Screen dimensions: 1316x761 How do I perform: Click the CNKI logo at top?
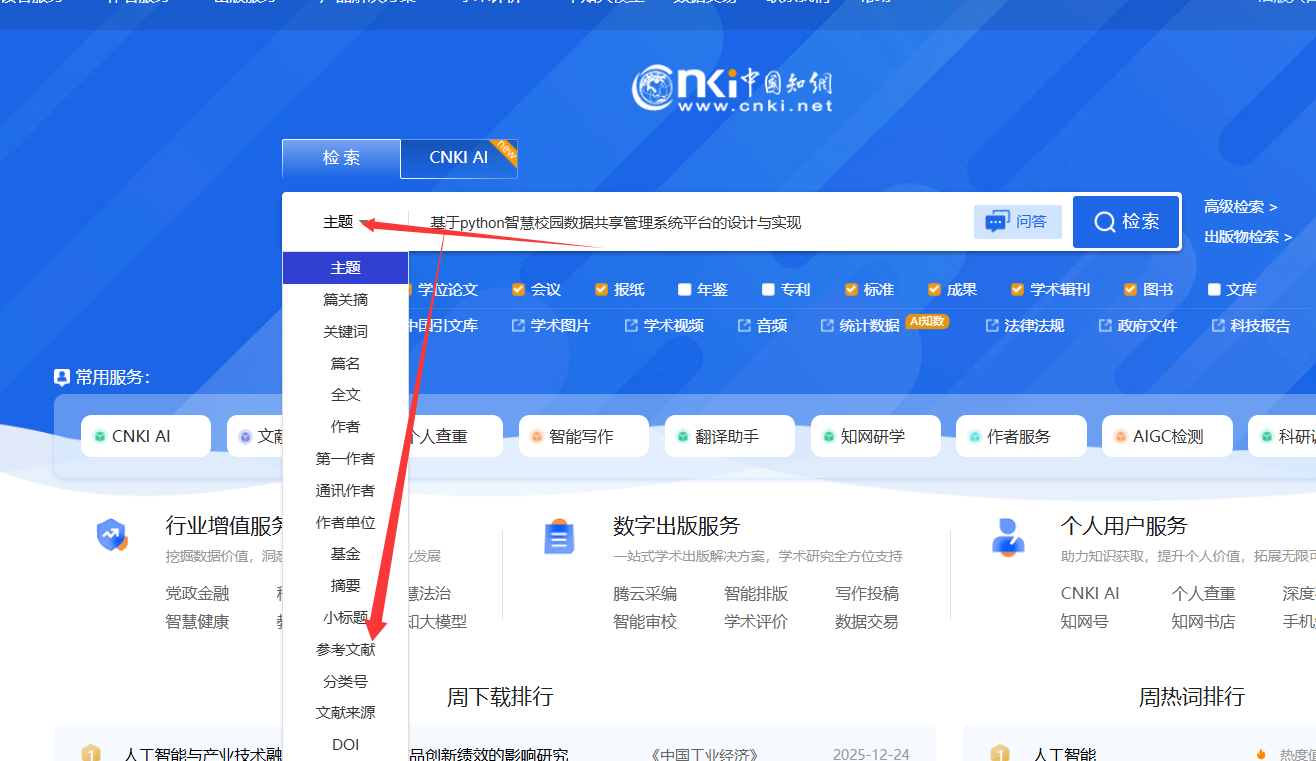(731, 89)
